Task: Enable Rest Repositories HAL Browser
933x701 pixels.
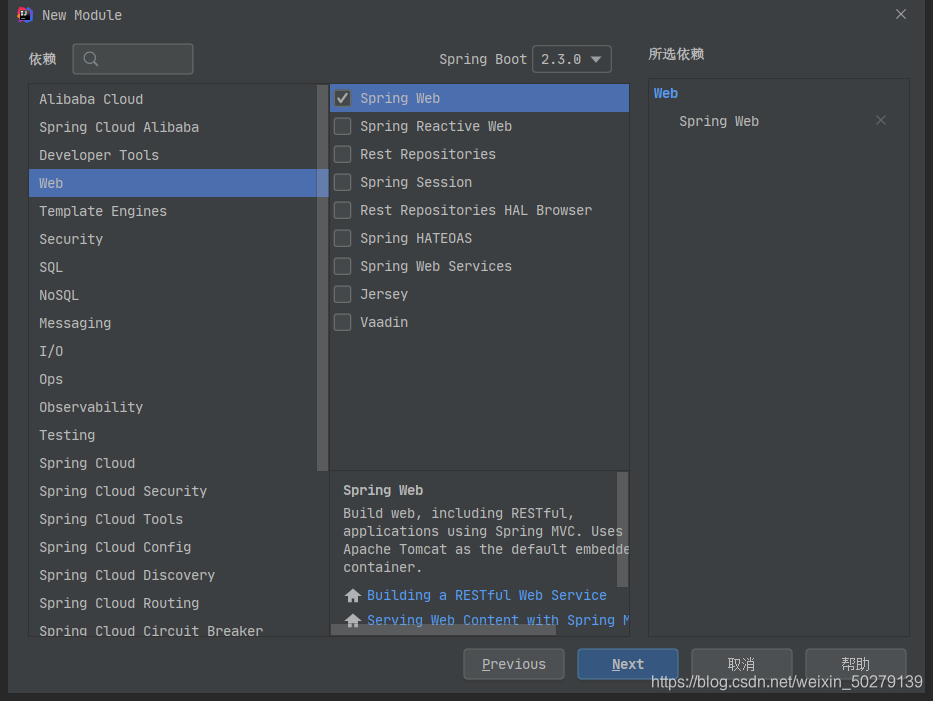Action: pos(343,210)
